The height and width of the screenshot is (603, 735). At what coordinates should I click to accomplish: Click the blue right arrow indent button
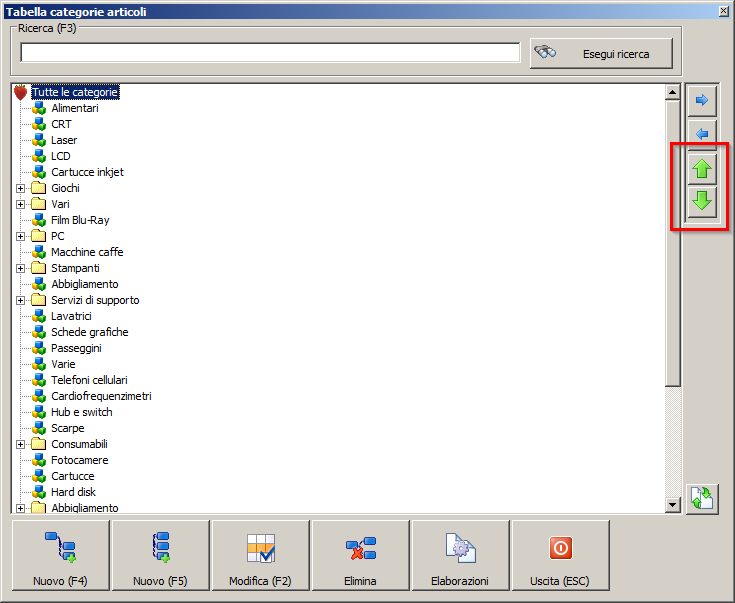point(702,100)
